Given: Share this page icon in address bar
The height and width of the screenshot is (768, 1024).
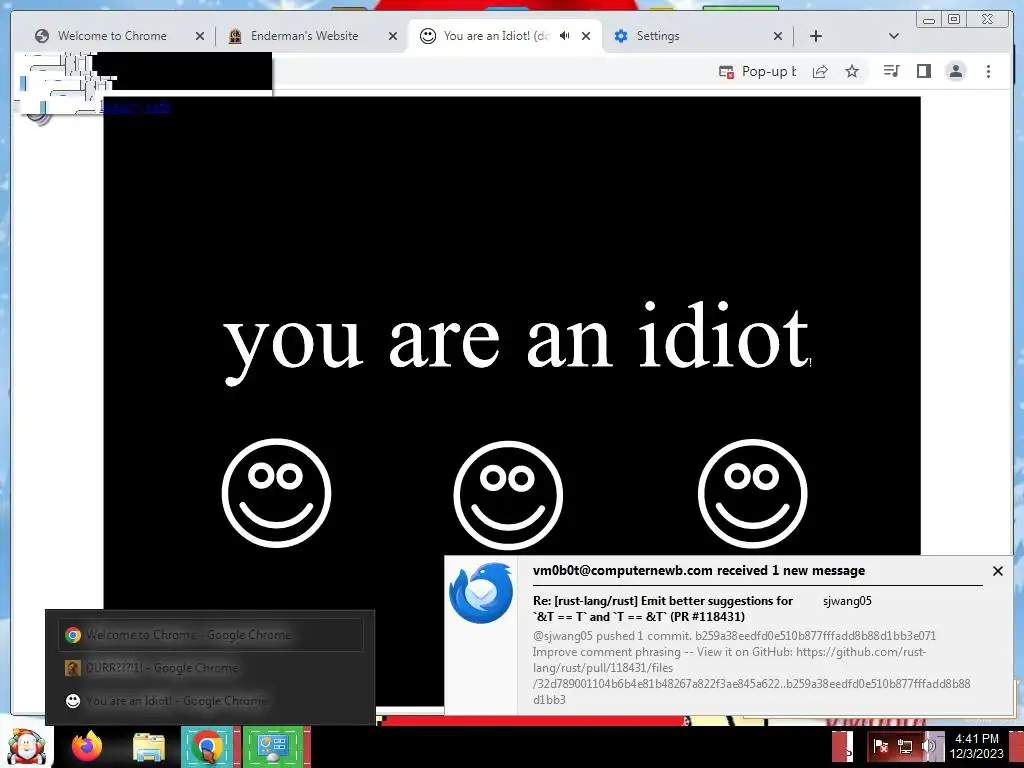Looking at the screenshot, I should pyautogui.click(x=820, y=71).
